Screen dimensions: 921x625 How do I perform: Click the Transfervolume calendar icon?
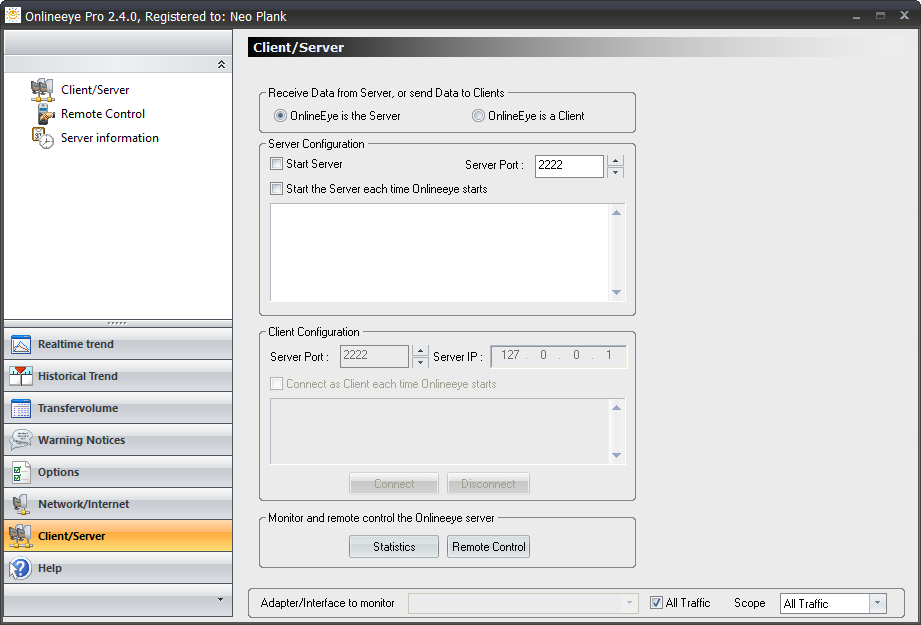click(21, 408)
